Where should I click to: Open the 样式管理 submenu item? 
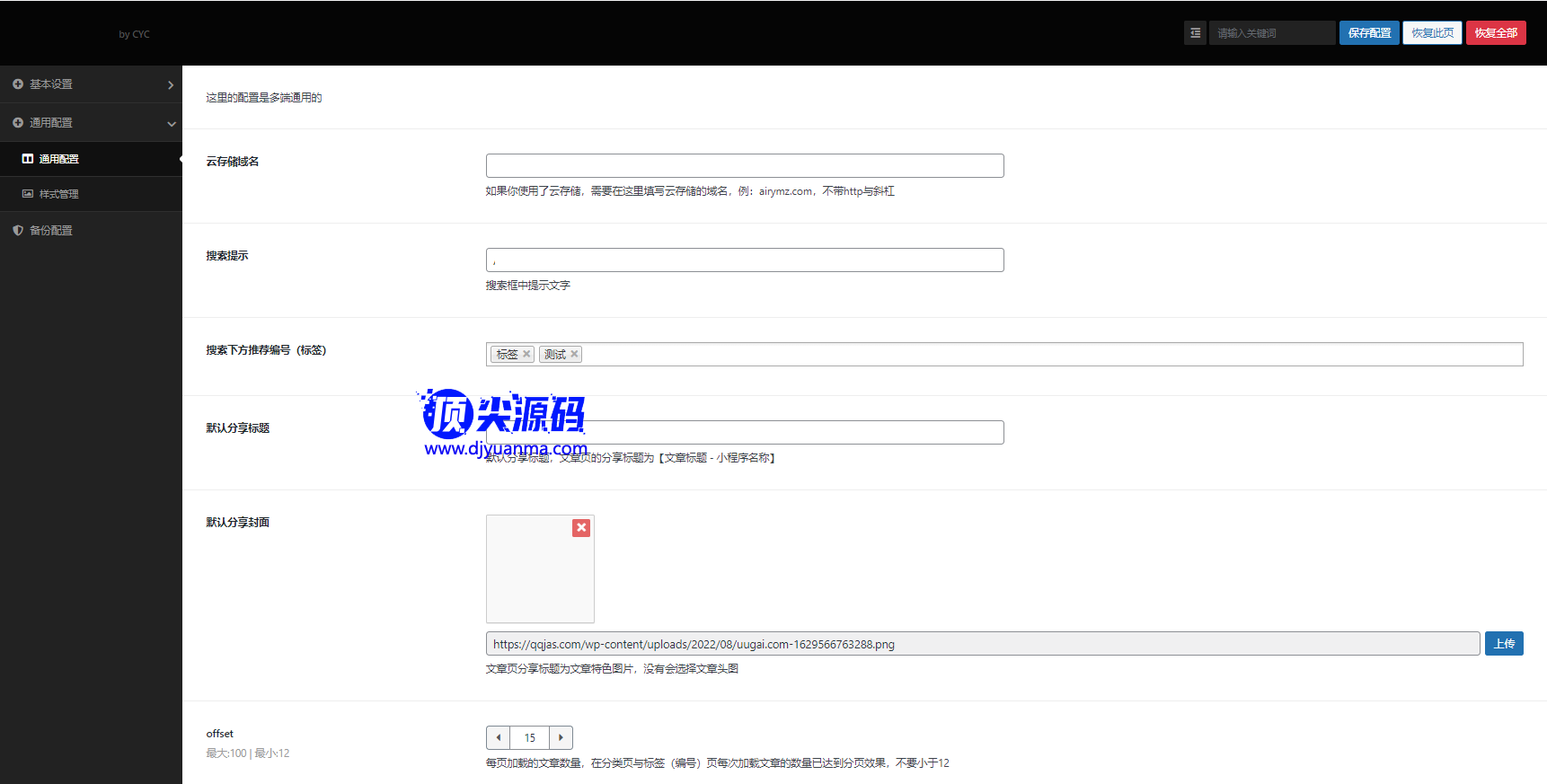pyautogui.click(x=58, y=194)
